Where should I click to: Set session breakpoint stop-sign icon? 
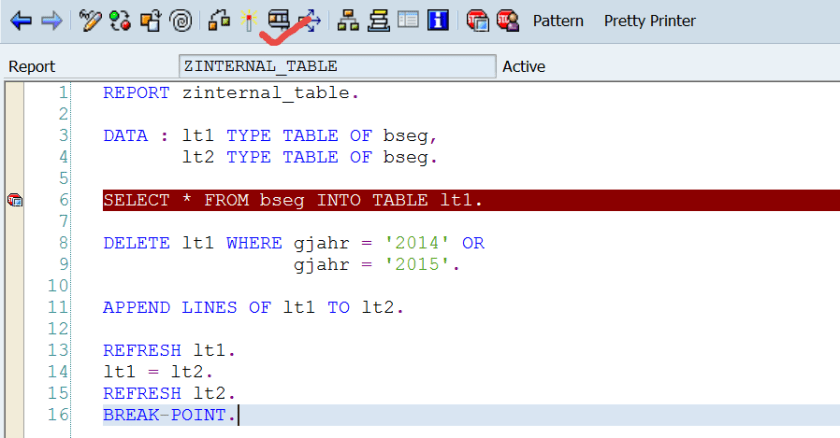click(x=477, y=21)
